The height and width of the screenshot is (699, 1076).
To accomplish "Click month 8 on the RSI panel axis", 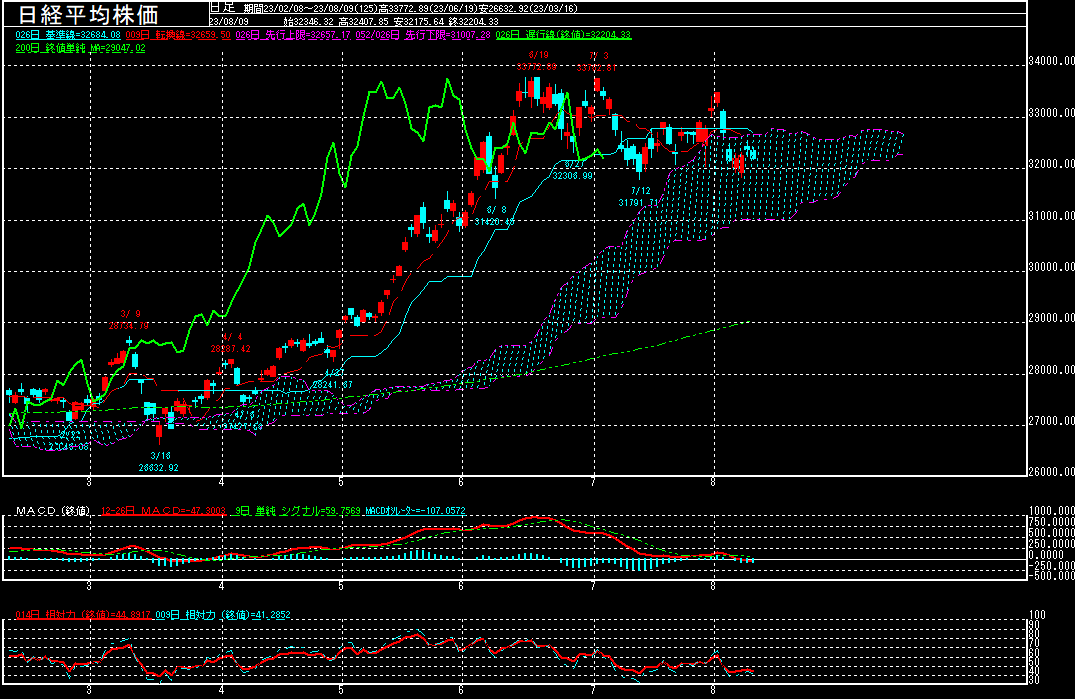I will click(x=714, y=690).
